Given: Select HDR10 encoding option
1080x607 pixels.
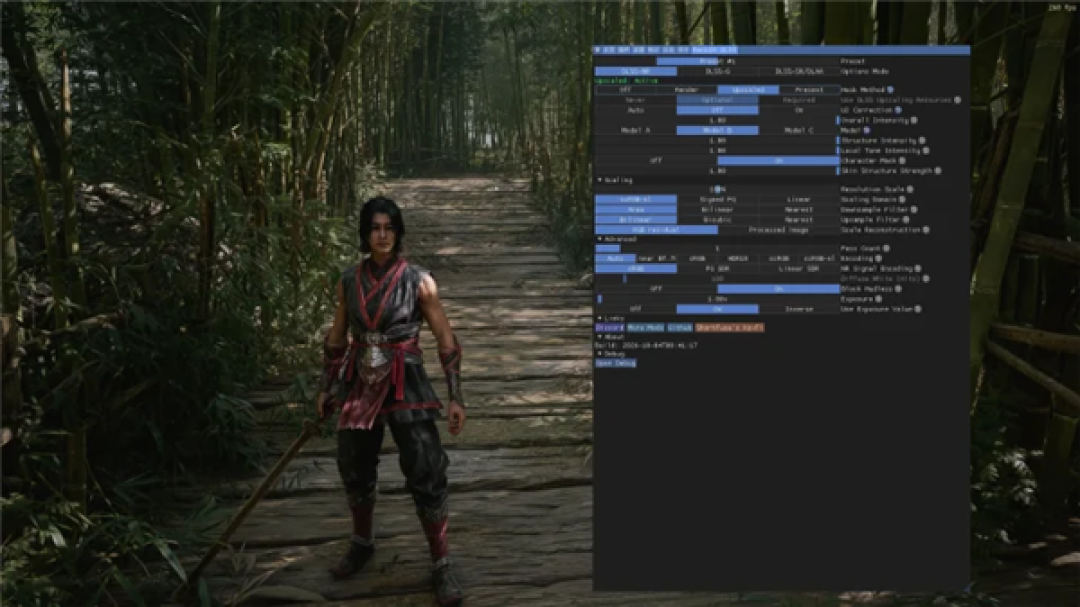Looking at the screenshot, I should pos(738,258).
